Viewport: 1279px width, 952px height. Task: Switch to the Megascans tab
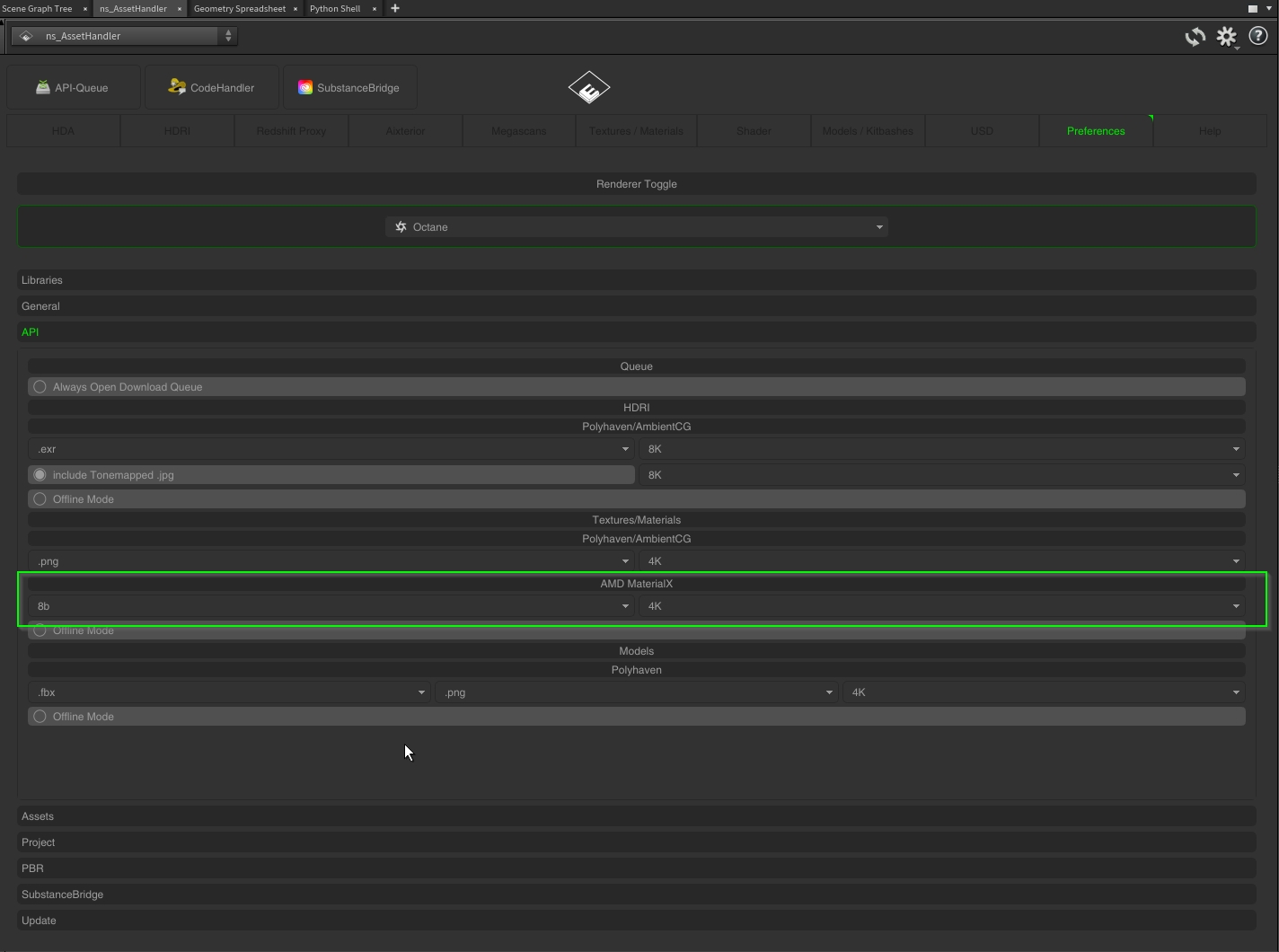518,131
